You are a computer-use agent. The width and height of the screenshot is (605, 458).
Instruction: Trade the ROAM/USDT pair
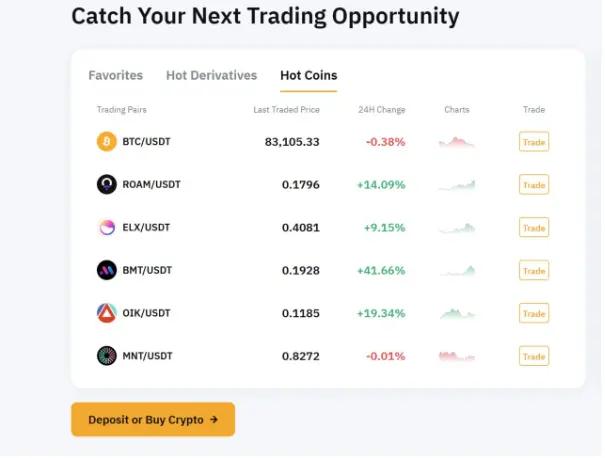(534, 185)
